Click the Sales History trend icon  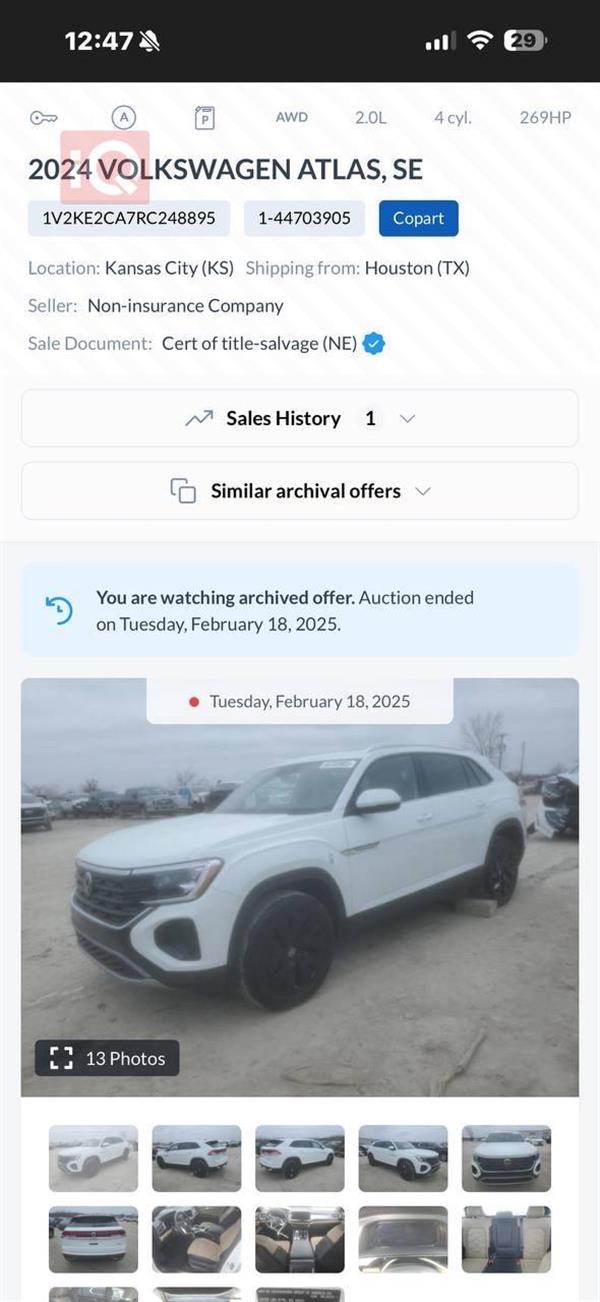pyautogui.click(x=199, y=419)
